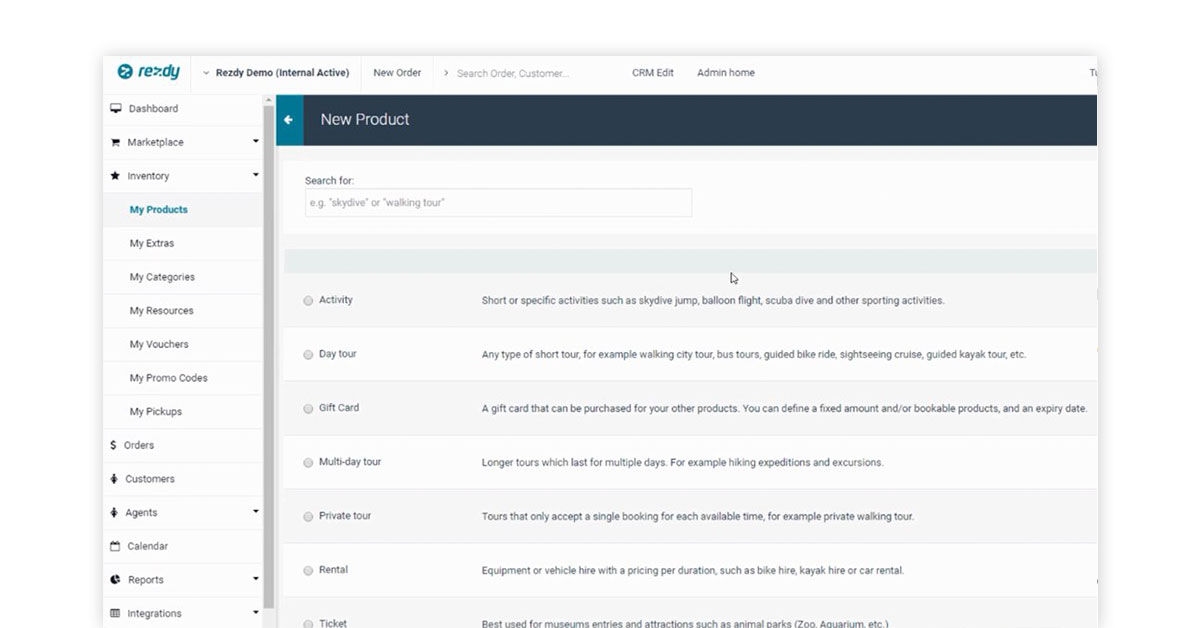The width and height of the screenshot is (1200, 628).
Task: Open the Orders section
Action: pyautogui.click(x=139, y=445)
